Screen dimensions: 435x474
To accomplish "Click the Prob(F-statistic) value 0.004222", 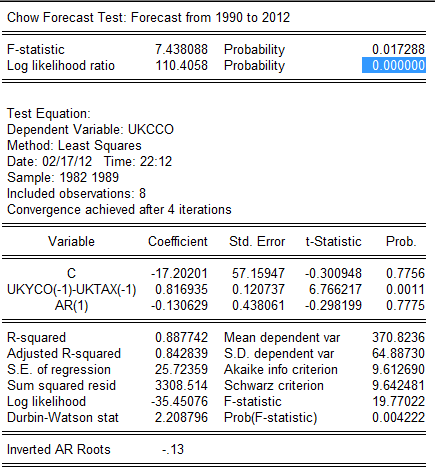I will 398,417.
